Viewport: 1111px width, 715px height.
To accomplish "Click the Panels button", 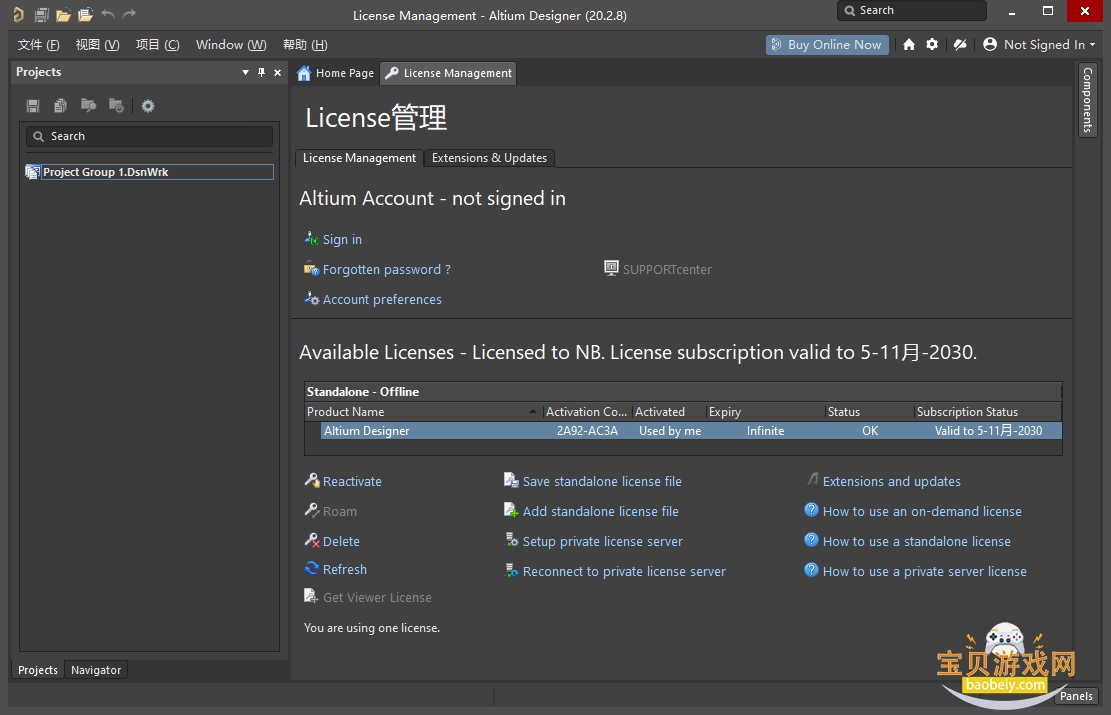I will point(1076,696).
